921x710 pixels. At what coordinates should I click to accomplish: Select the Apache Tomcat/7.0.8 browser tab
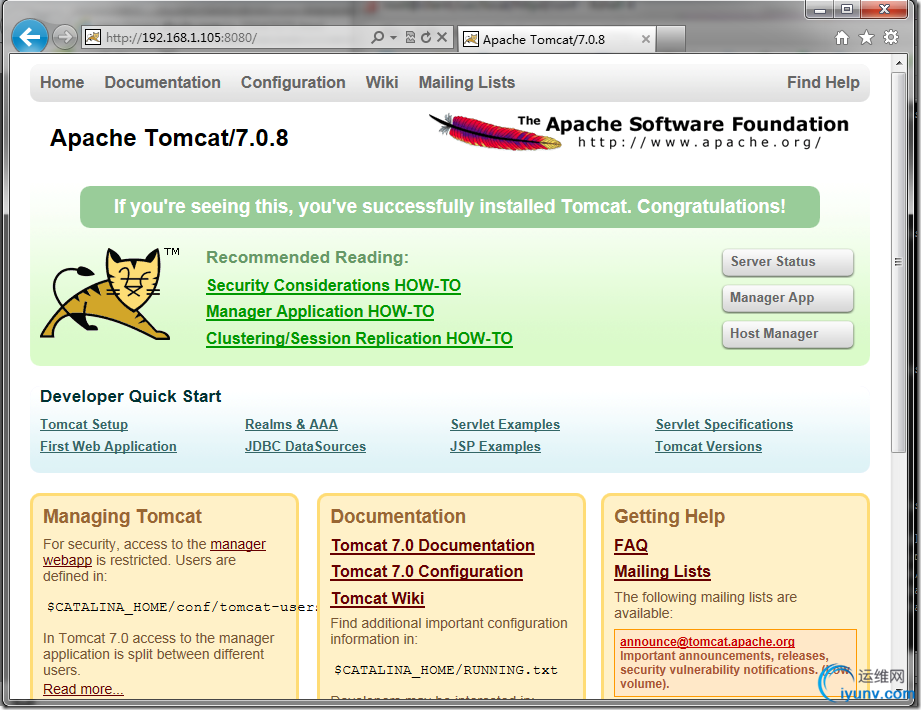pyautogui.click(x=556, y=39)
